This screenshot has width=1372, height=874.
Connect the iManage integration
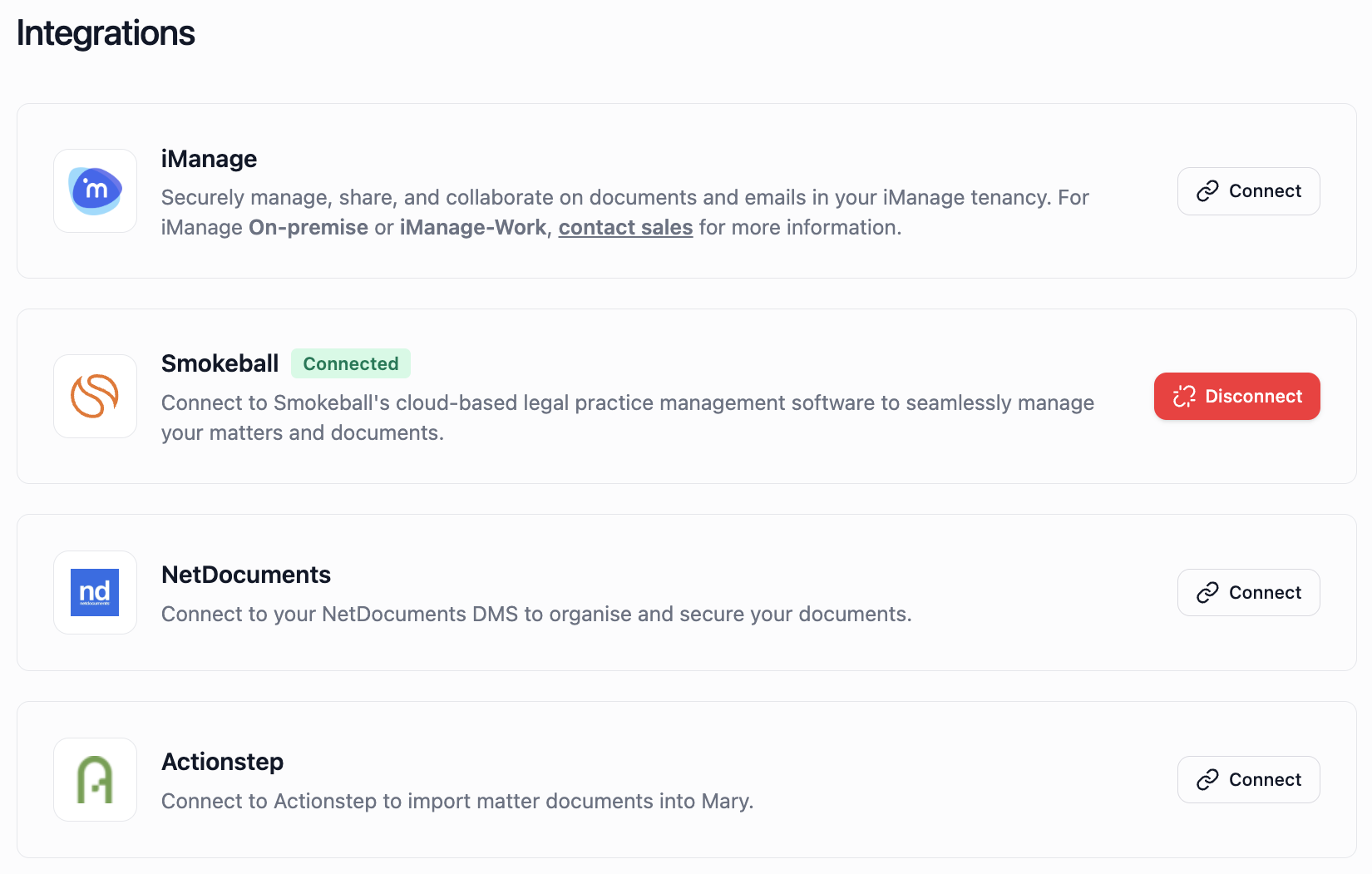coord(1248,191)
